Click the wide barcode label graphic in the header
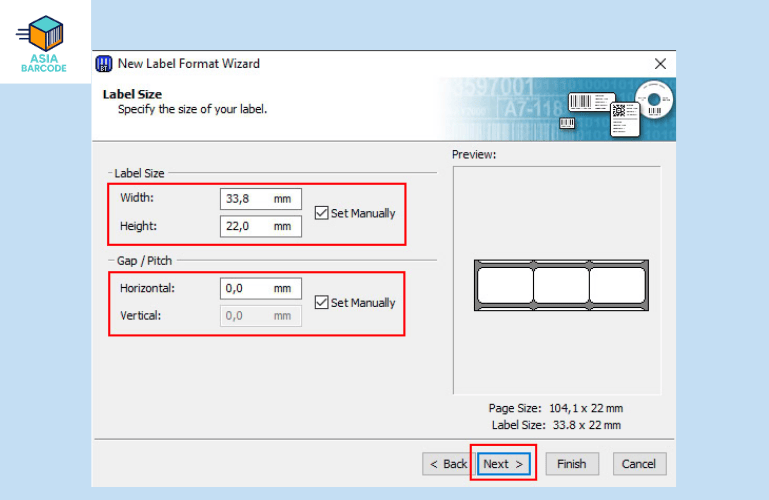The width and height of the screenshot is (769, 500). pyautogui.click(x=587, y=101)
